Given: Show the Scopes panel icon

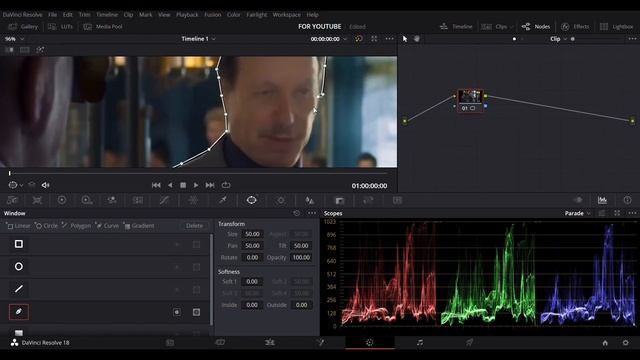Looking at the screenshot, I should (x=602, y=200).
